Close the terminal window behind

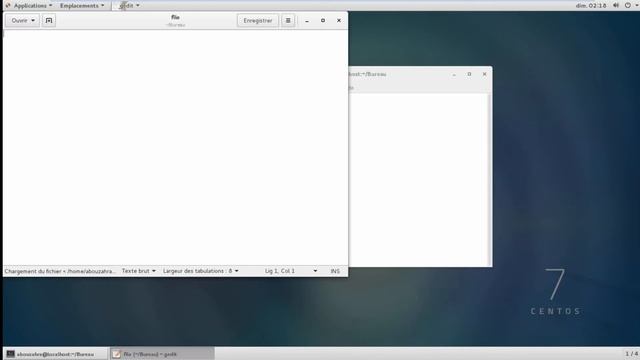pyautogui.click(x=484, y=74)
